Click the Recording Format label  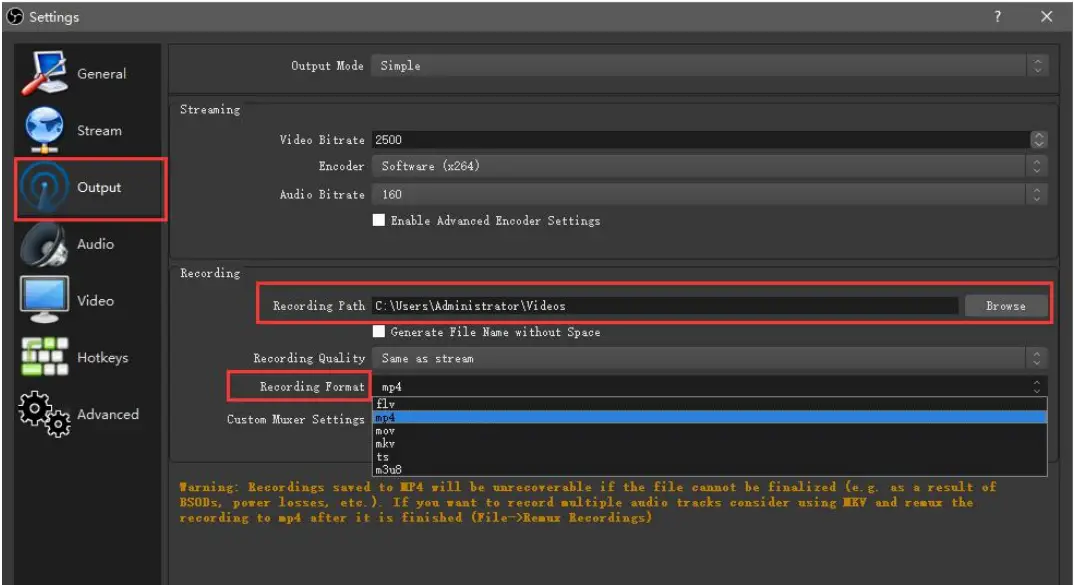312,387
